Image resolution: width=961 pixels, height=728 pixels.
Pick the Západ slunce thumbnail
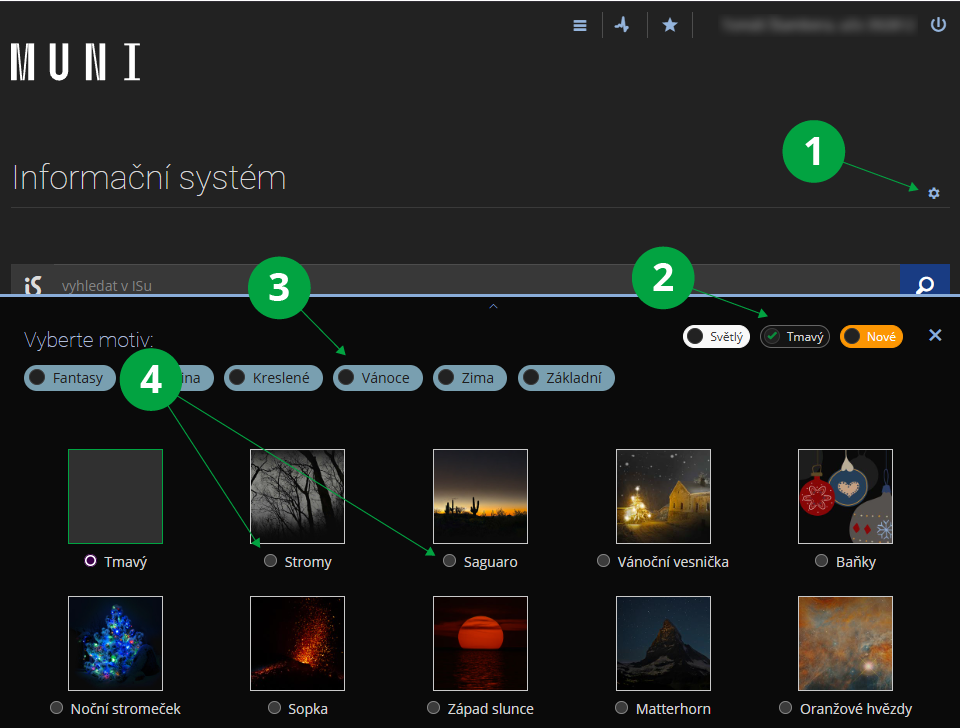coord(480,643)
